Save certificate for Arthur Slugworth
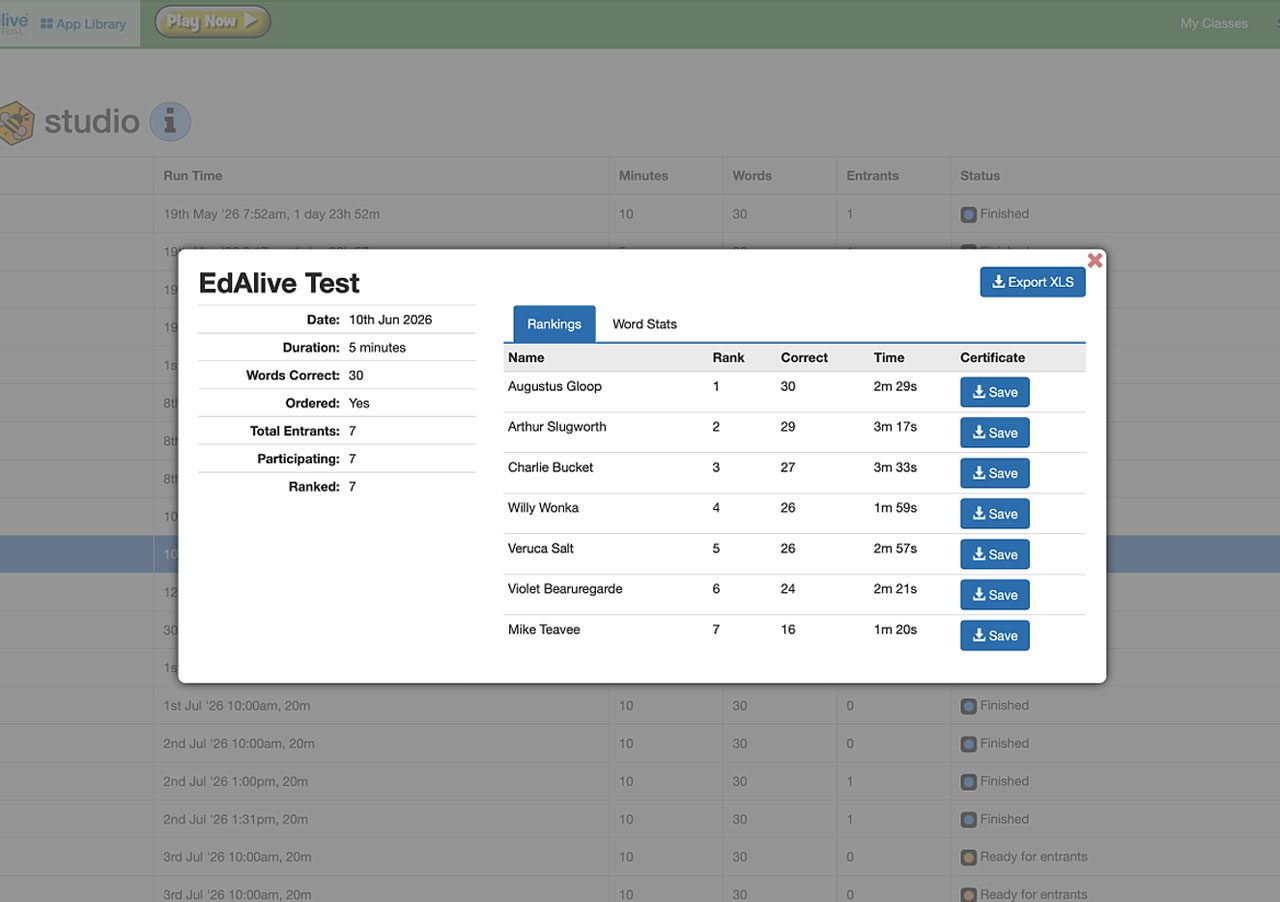 (x=995, y=433)
